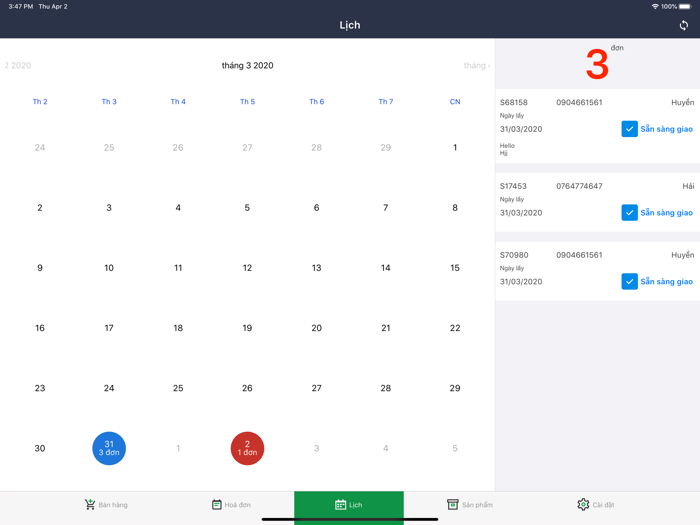Select March 10 on calendar
700x525 pixels.
pyautogui.click(x=109, y=268)
